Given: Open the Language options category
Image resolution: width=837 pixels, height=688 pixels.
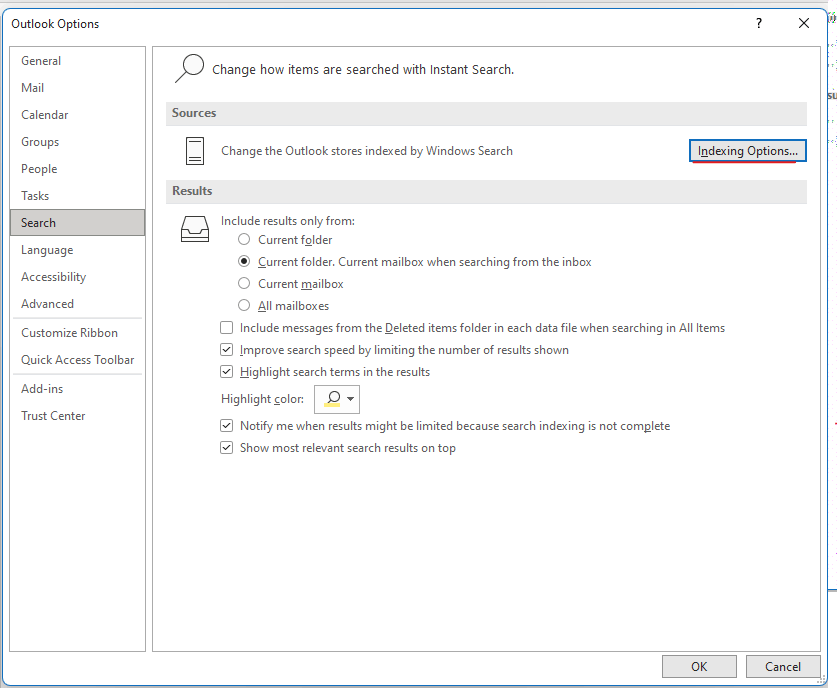Looking at the screenshot, I should [77, 250].
